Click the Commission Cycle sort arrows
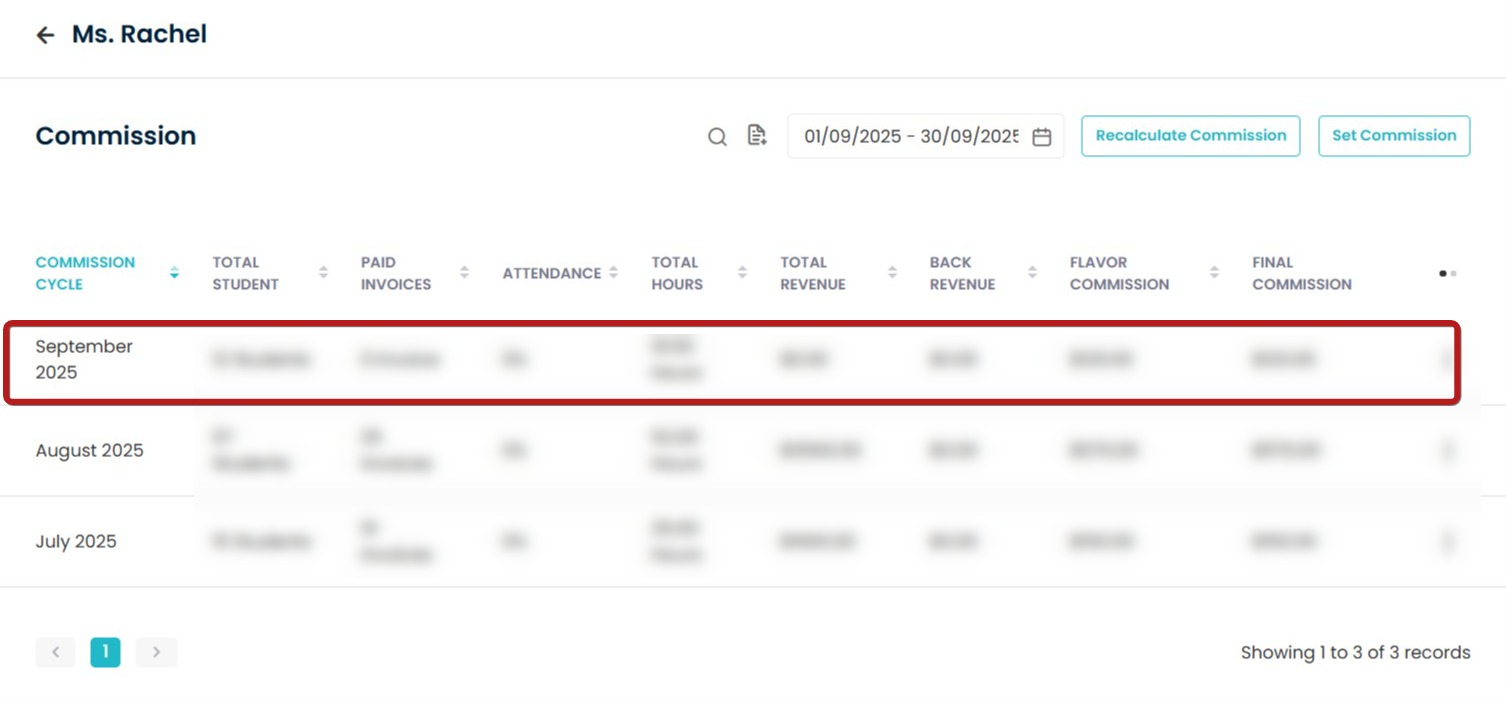 (x=174, y=273)
